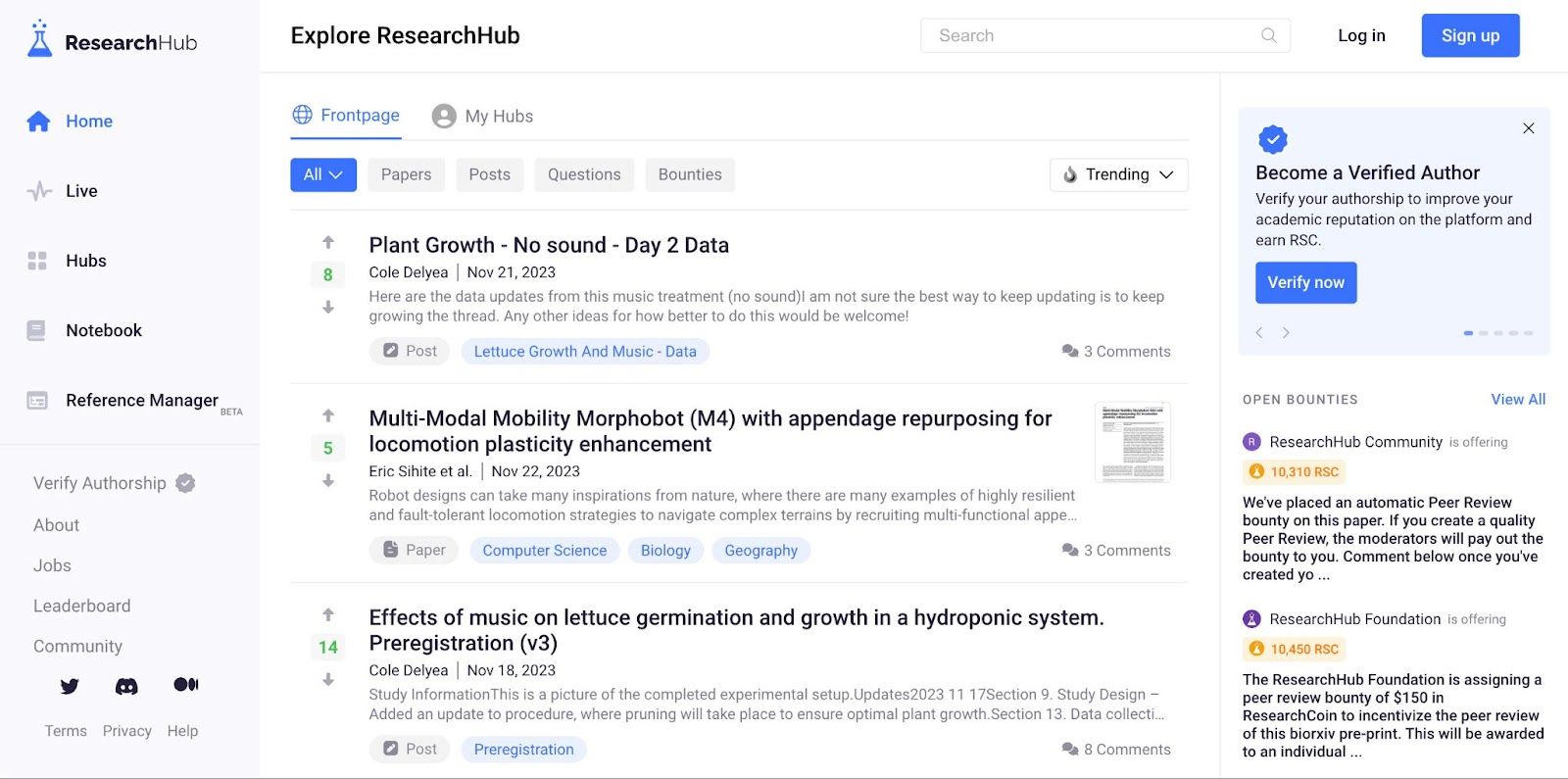Click View All open bounties
This screenshot has height=779, width=1568.
pyautogui.click(x=1518, y=400)
